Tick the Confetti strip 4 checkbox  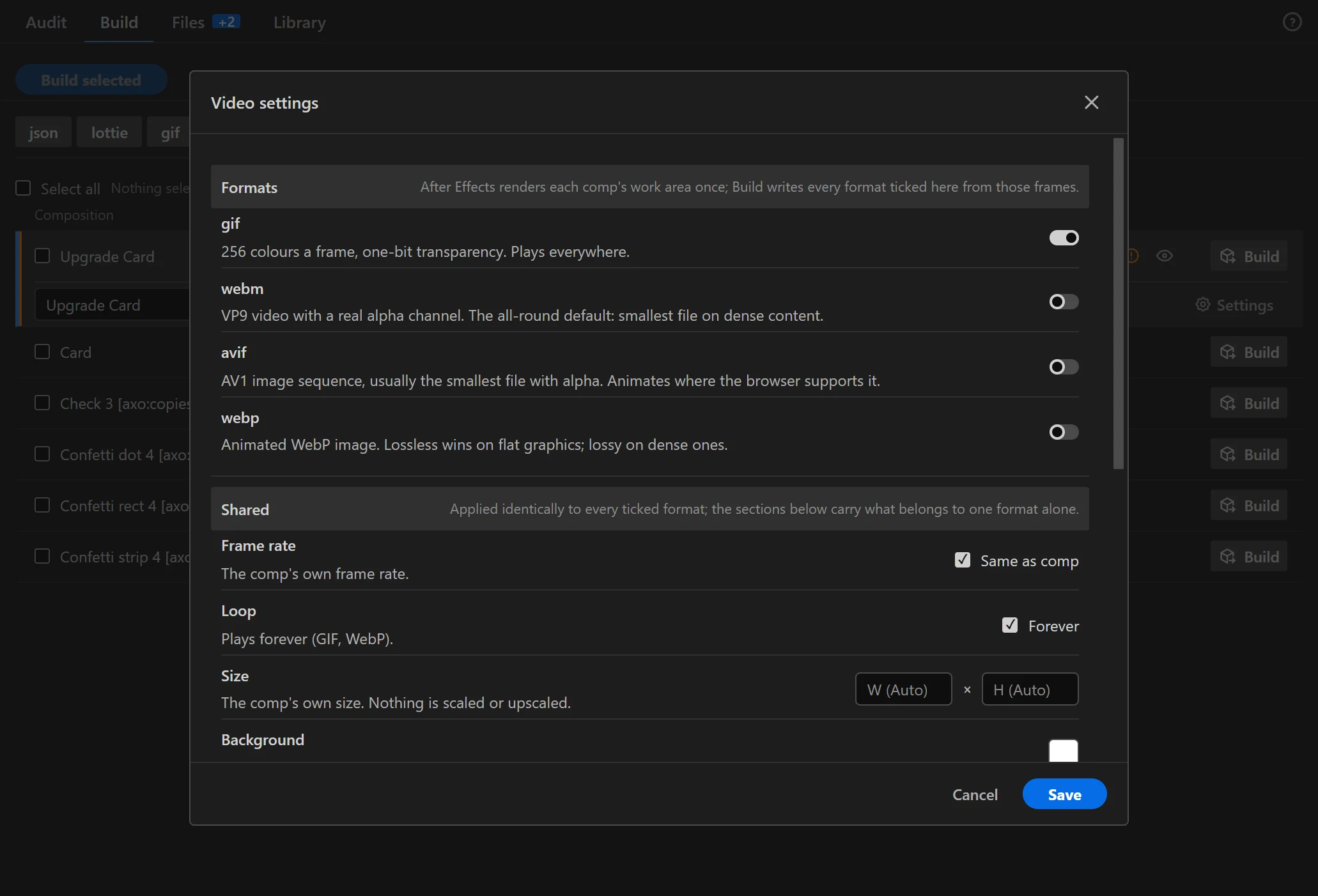pos(42,556)
